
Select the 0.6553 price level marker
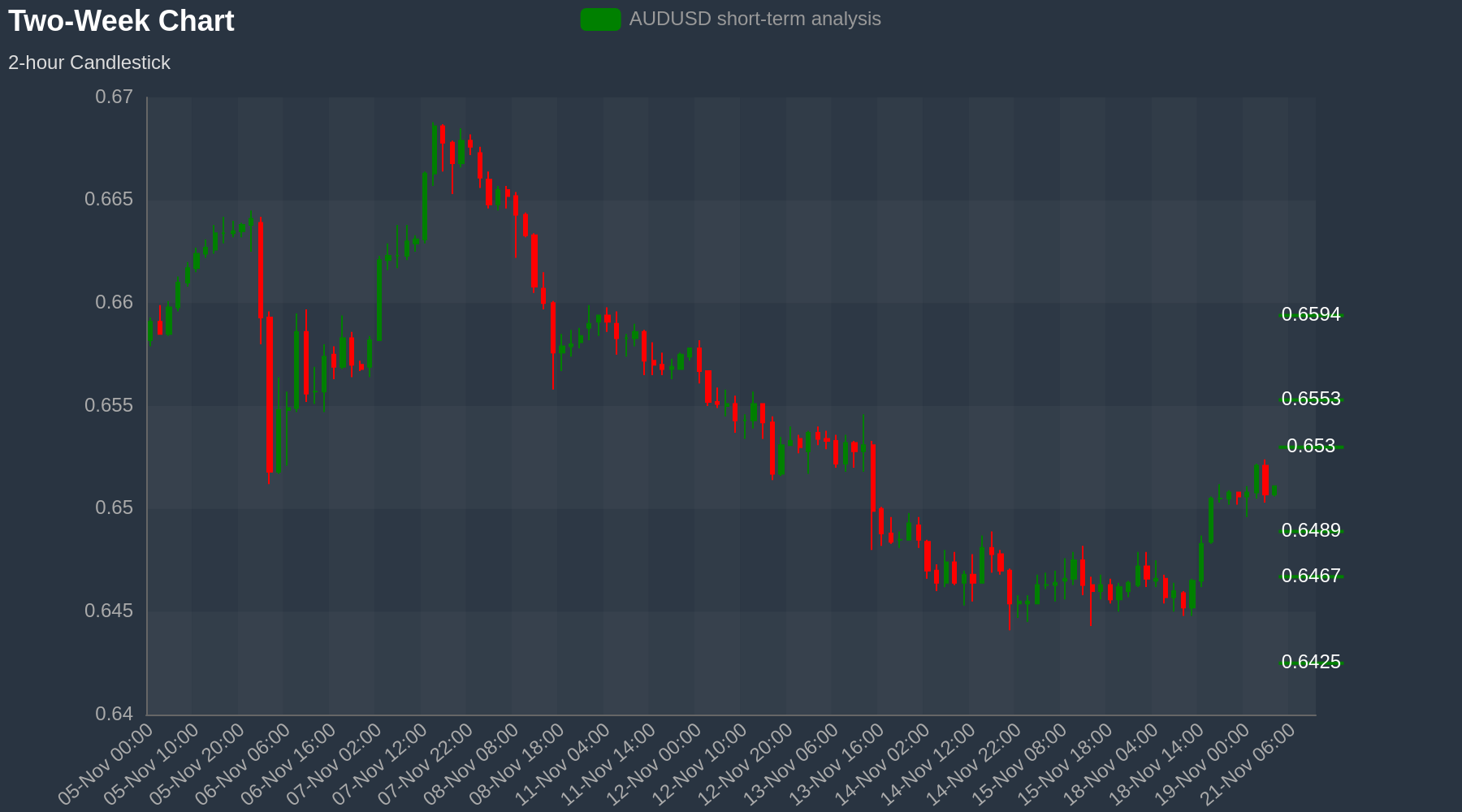1311,399
